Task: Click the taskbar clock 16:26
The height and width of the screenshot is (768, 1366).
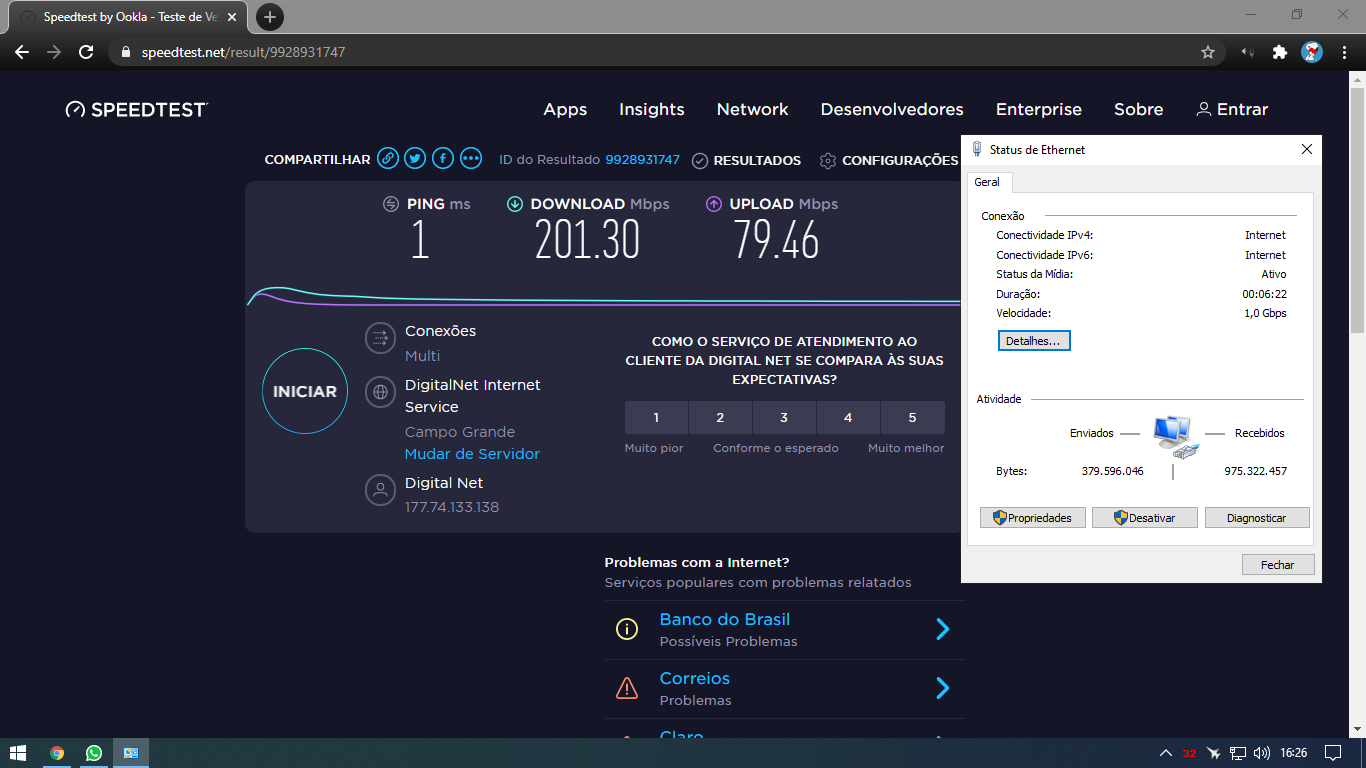Action: [x=1293, y=753]
